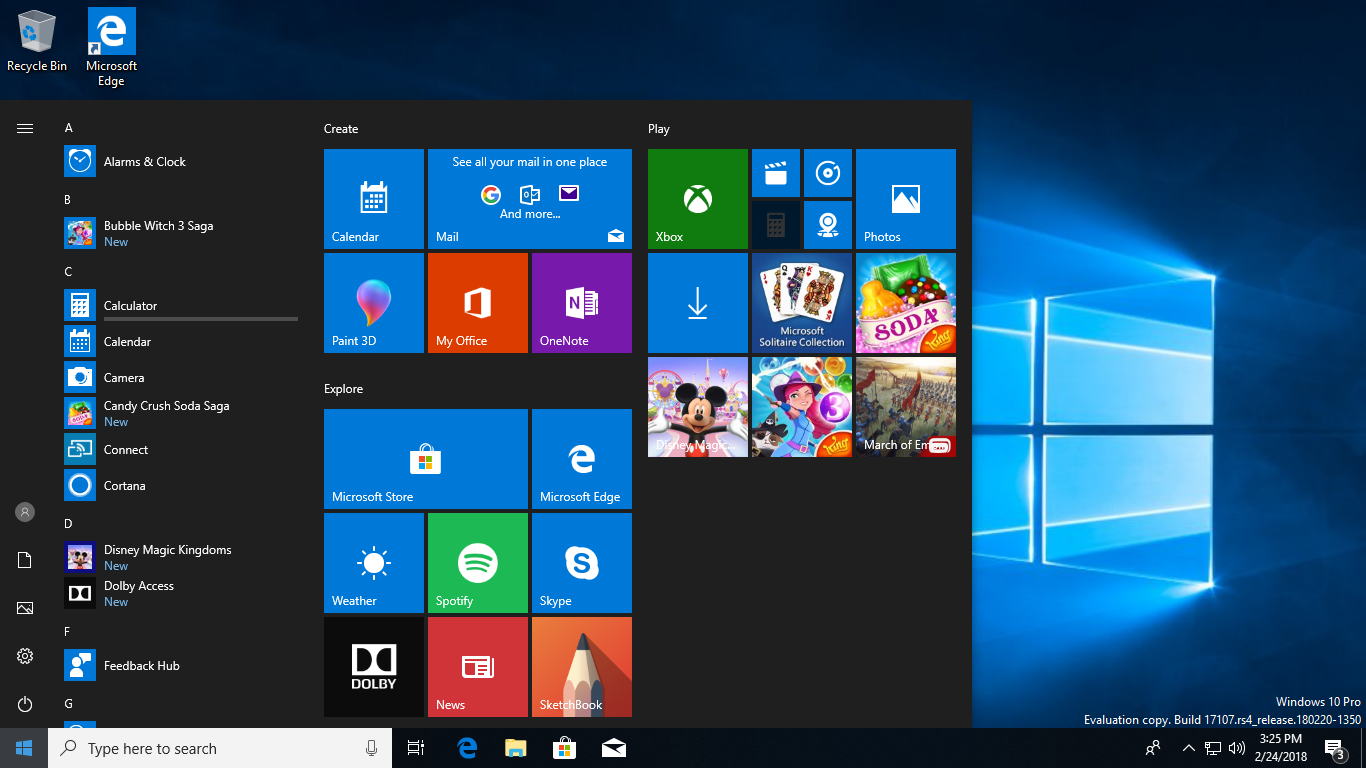The image size is (1366, 768).
Task: Click the letter F header in app list
Action: pos(68,632)
